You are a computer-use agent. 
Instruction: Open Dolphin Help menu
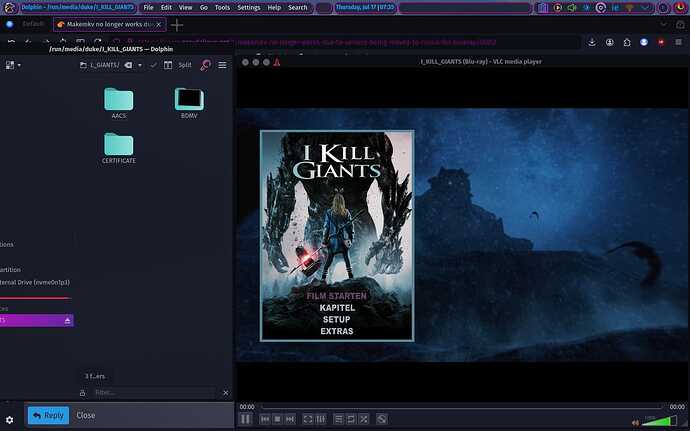pos(274,7)
